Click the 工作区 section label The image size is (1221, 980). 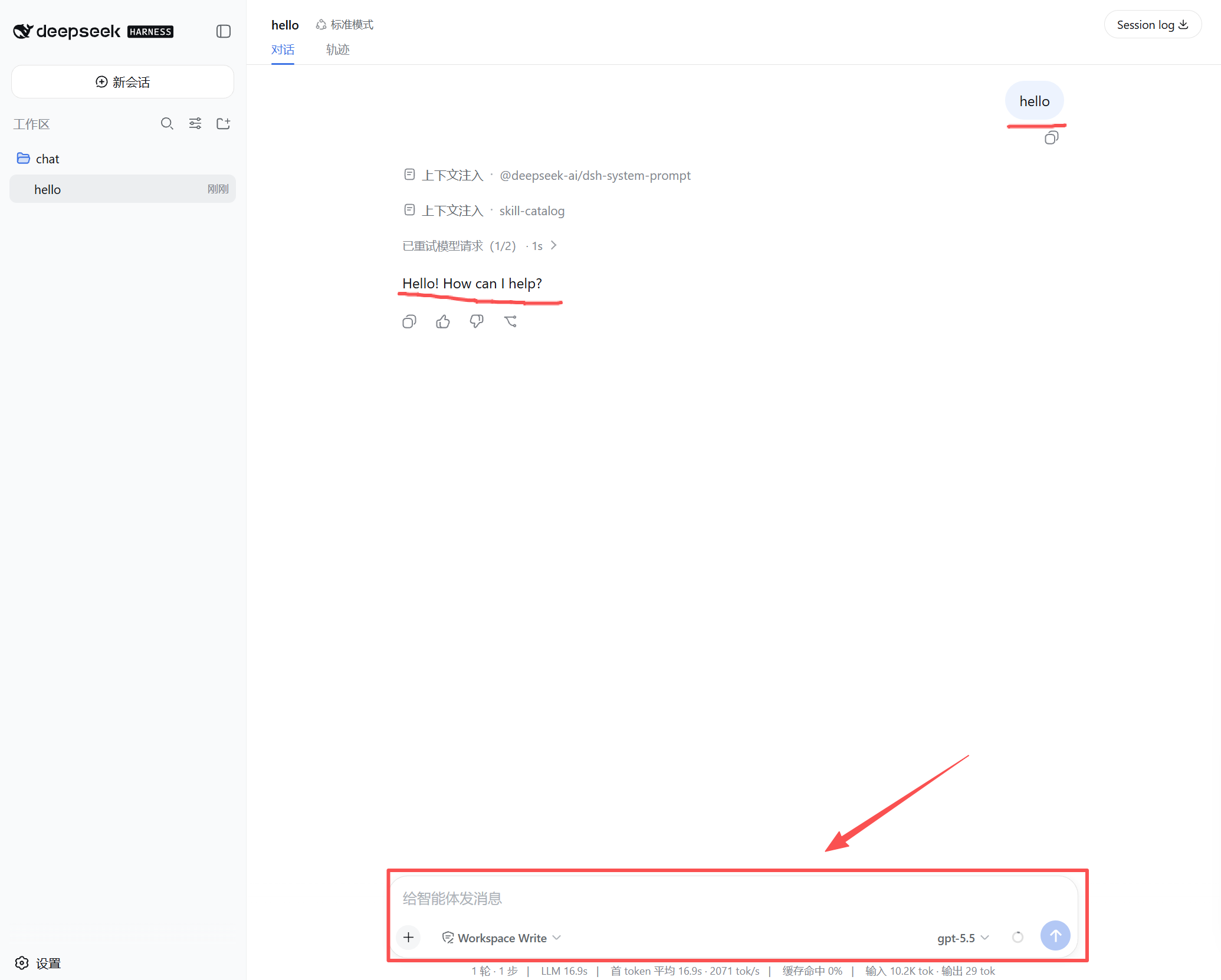coord(32,124)
